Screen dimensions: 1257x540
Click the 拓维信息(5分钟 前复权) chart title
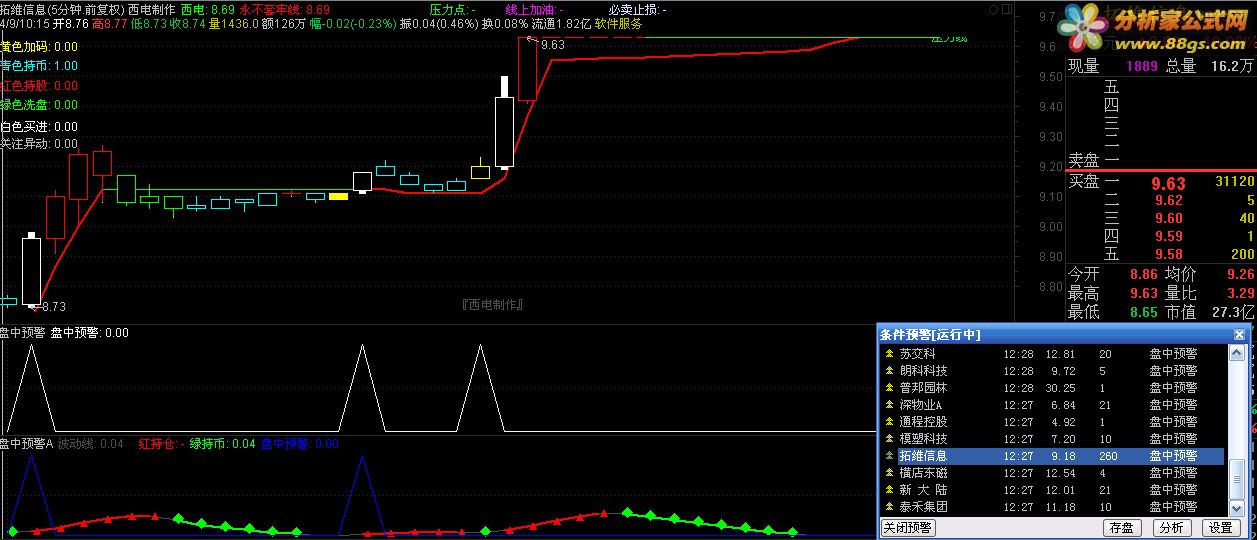click(61, 8)
